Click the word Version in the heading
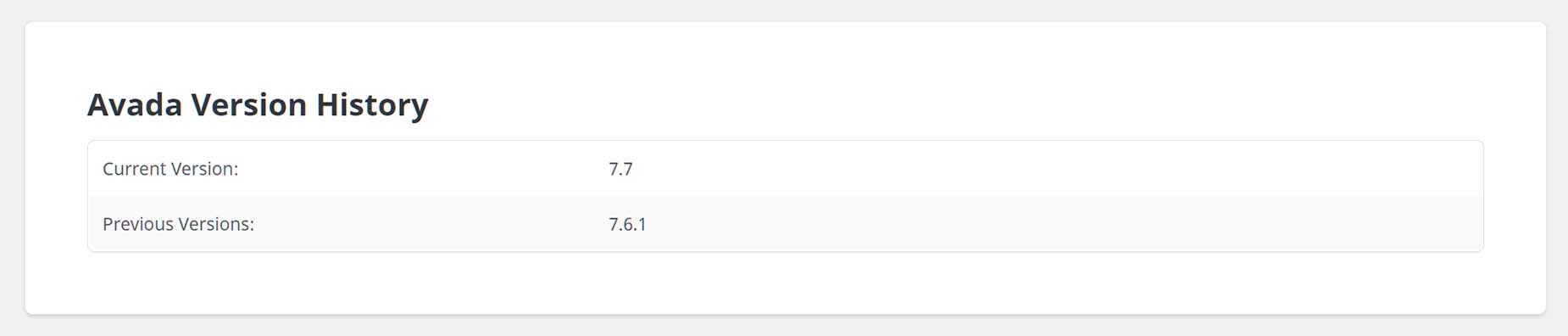 click(249, 104)
